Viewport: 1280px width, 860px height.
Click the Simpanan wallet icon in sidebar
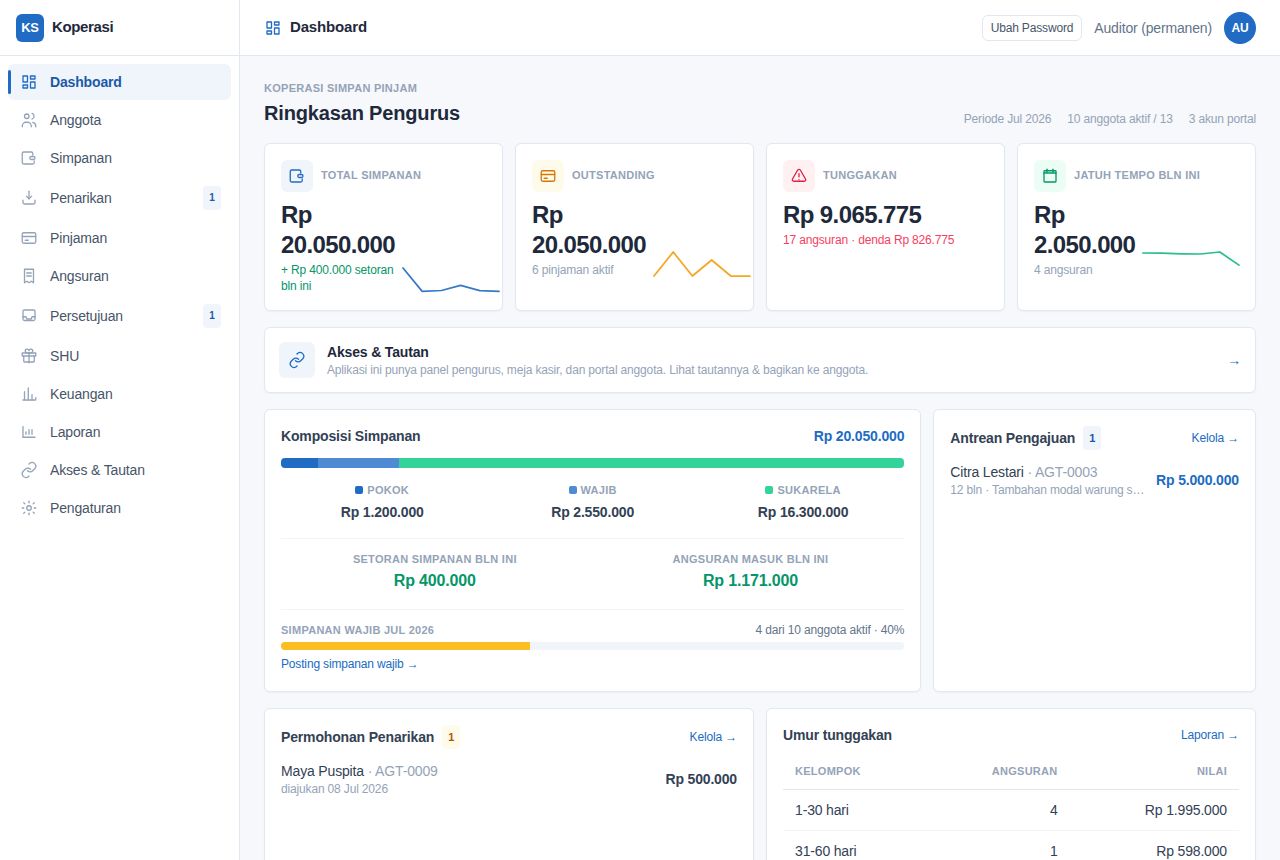tap(29, 158)
